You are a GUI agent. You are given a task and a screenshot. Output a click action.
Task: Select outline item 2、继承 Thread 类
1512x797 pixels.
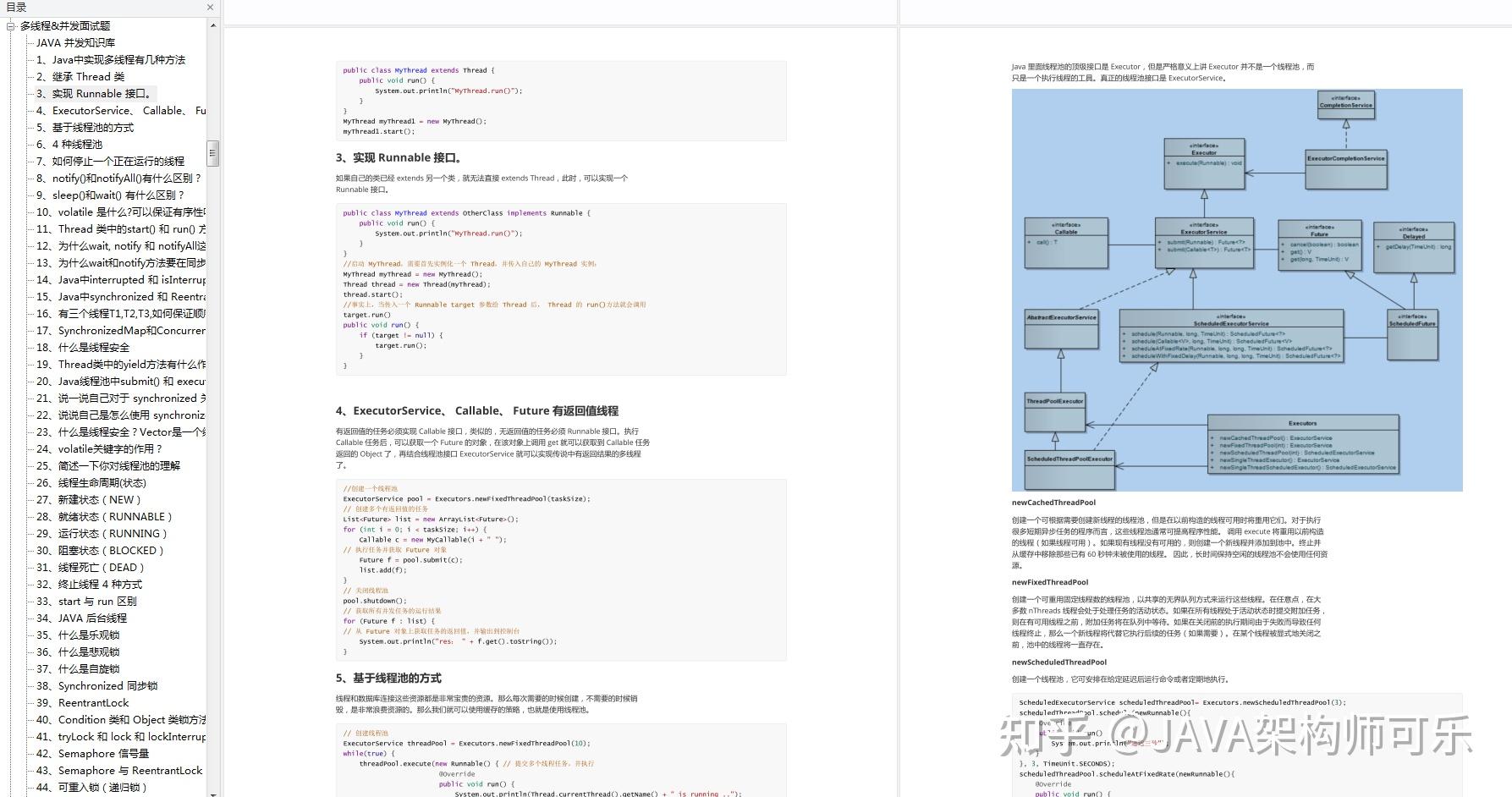coord(80,77)
